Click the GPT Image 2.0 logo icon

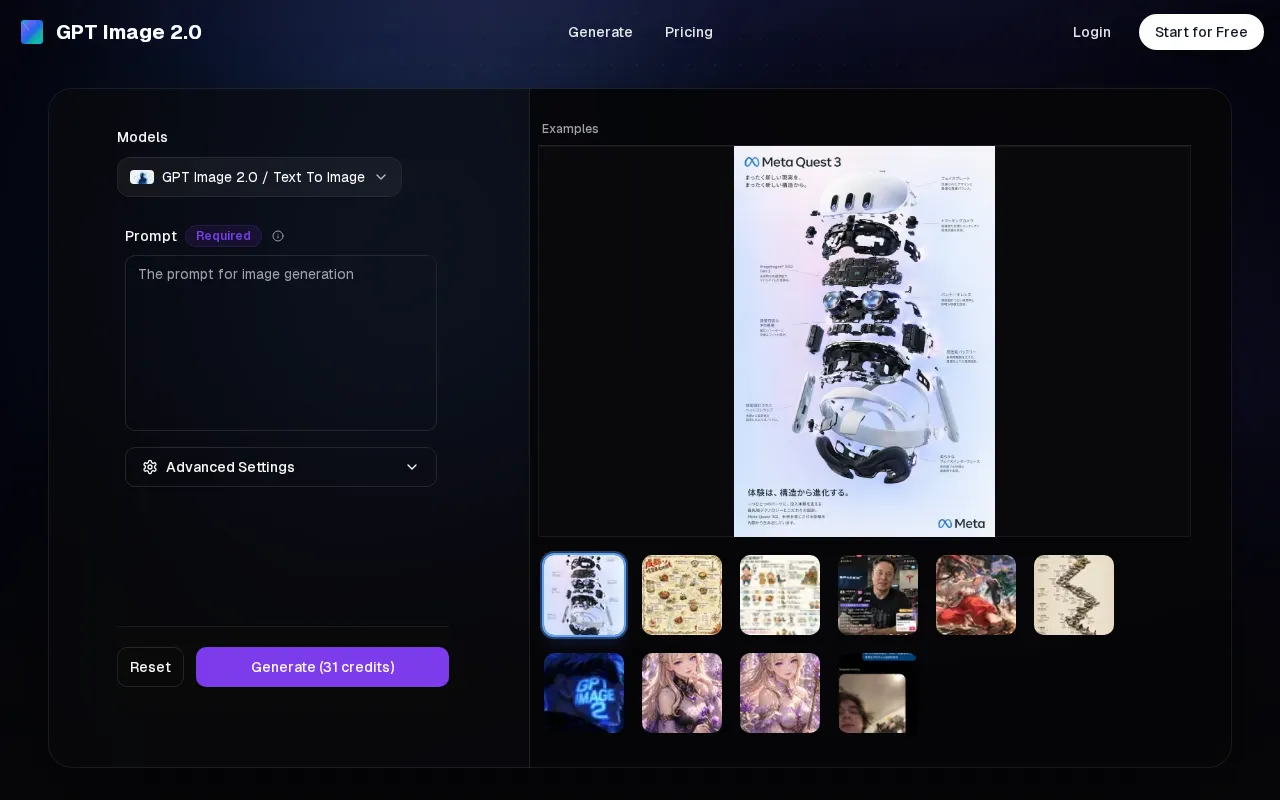point(32,32)
